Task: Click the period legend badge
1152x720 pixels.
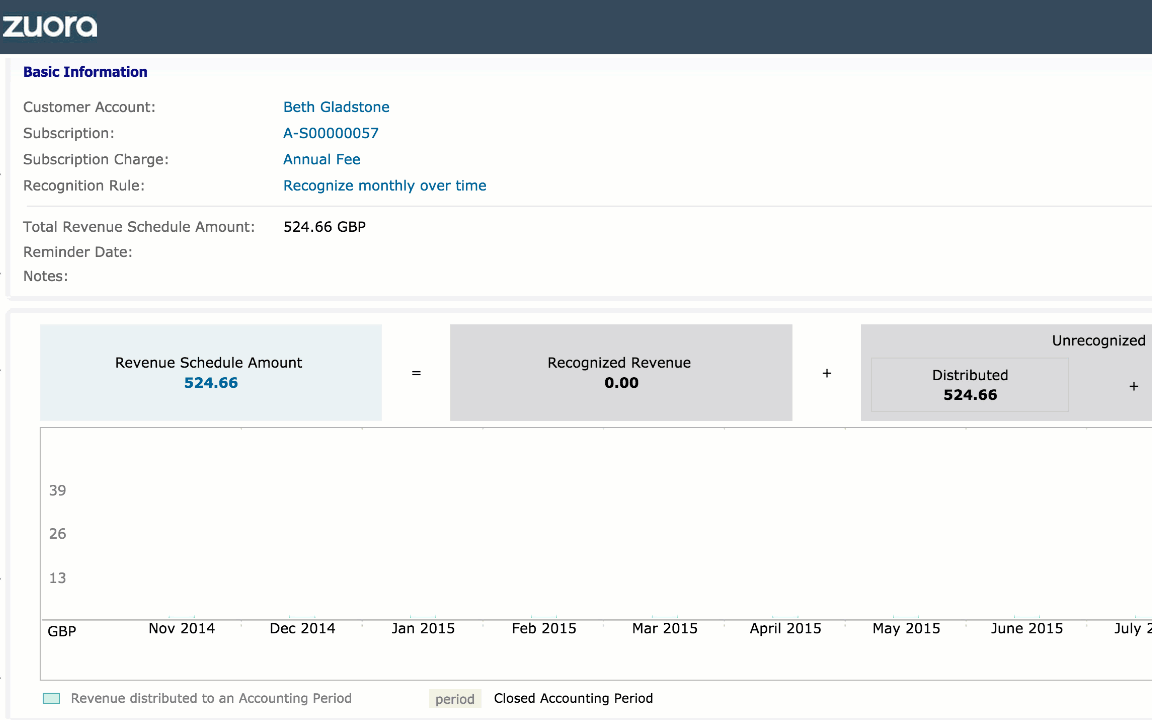Action: 454,699
